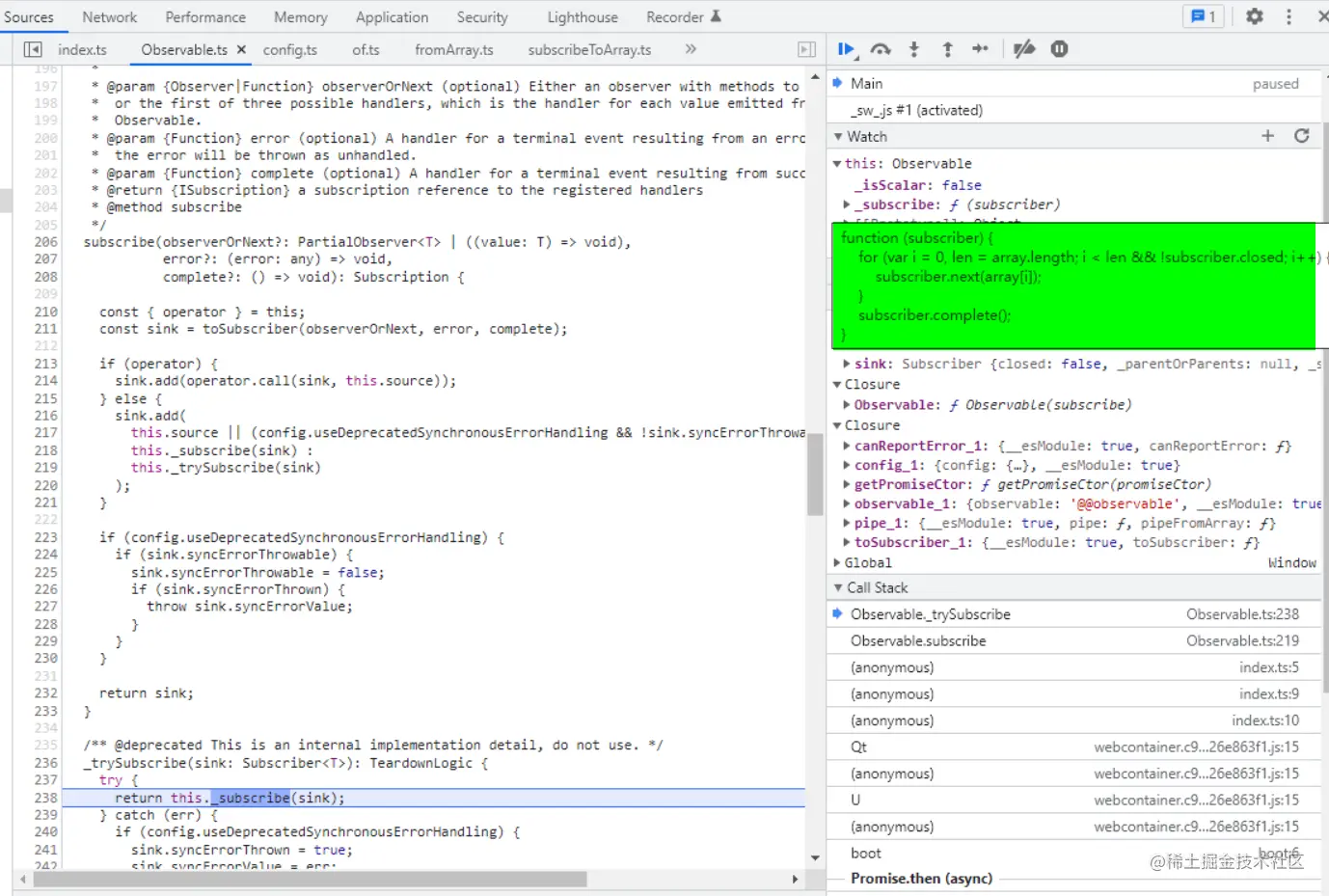Image resolution: width=1329 pixels, height=896 pixels.
Task: Collapse the Call Stack section
Action: click(x=838, y=587)
